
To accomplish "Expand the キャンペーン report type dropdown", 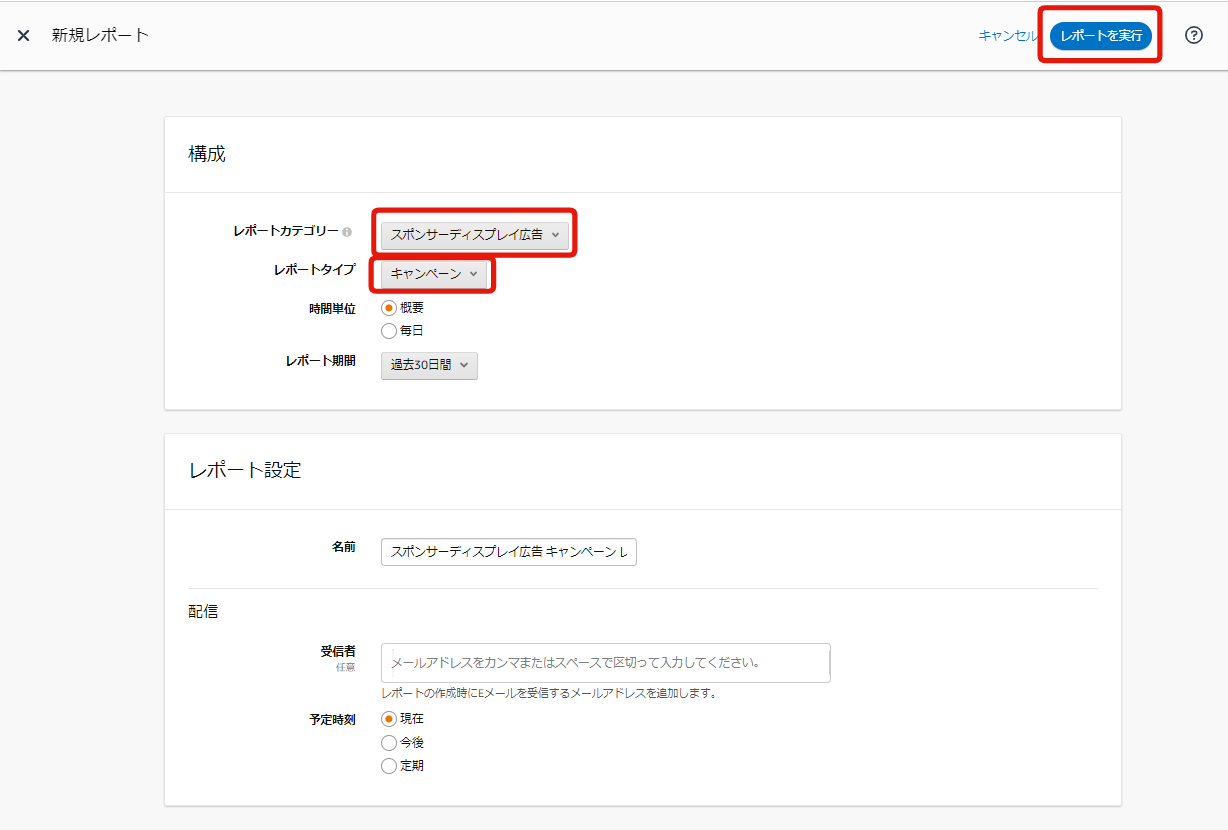I will (x=434, y=274).
